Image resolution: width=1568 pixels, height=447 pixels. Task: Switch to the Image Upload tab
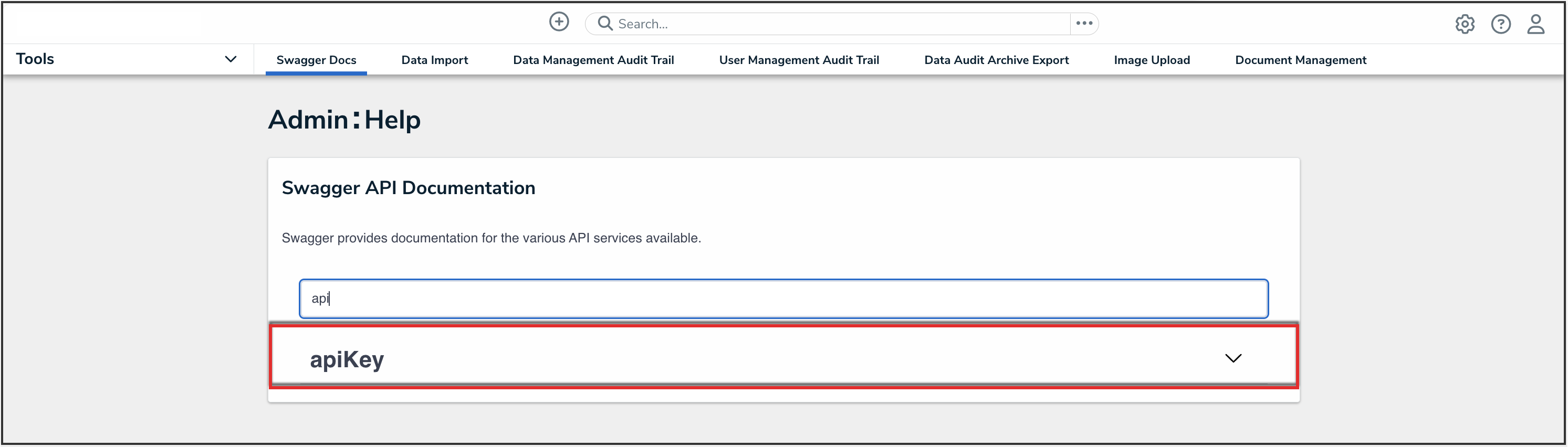tap(1151, 60)
